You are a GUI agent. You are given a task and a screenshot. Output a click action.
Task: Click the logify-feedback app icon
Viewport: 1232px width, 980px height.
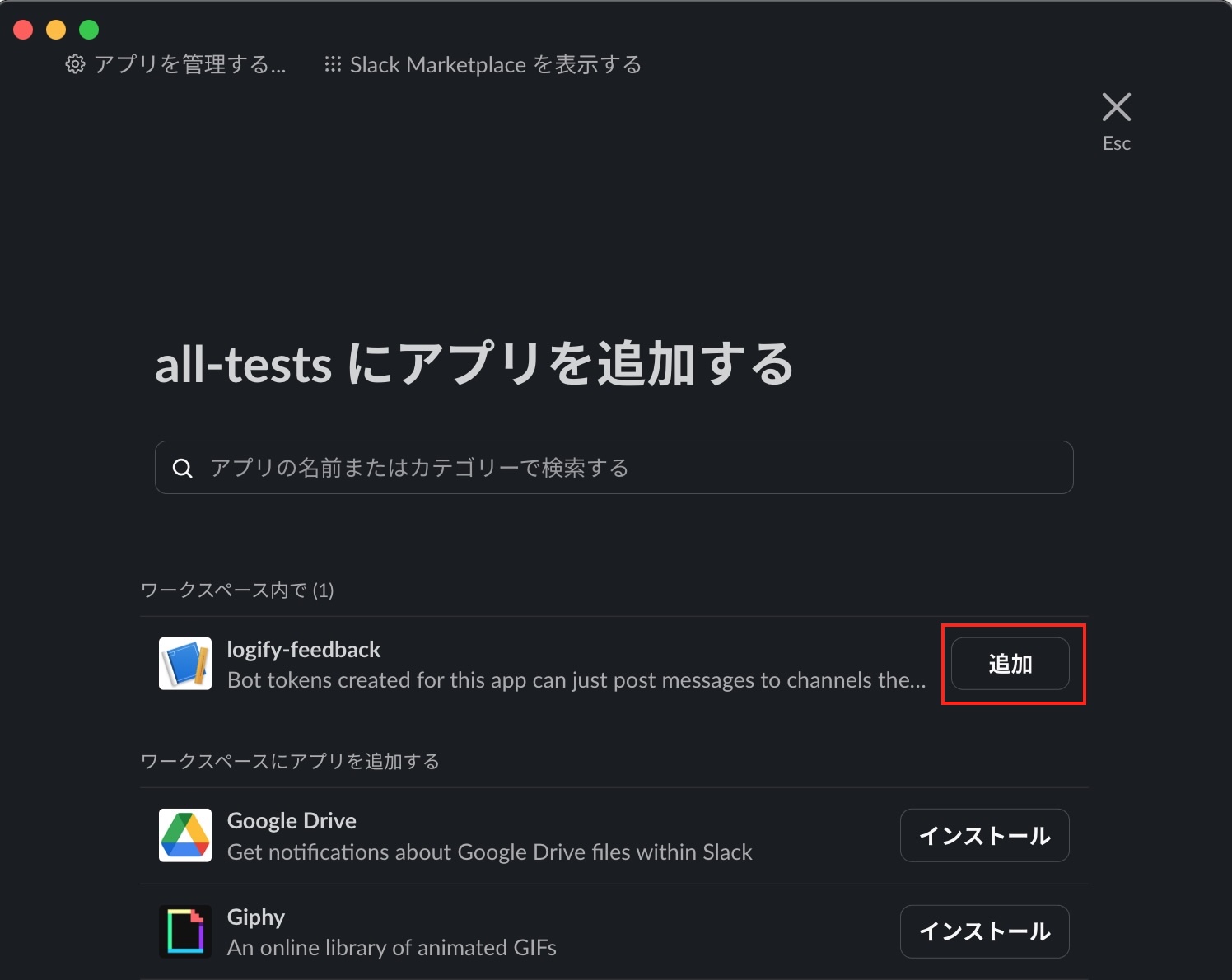pos(185,664)
